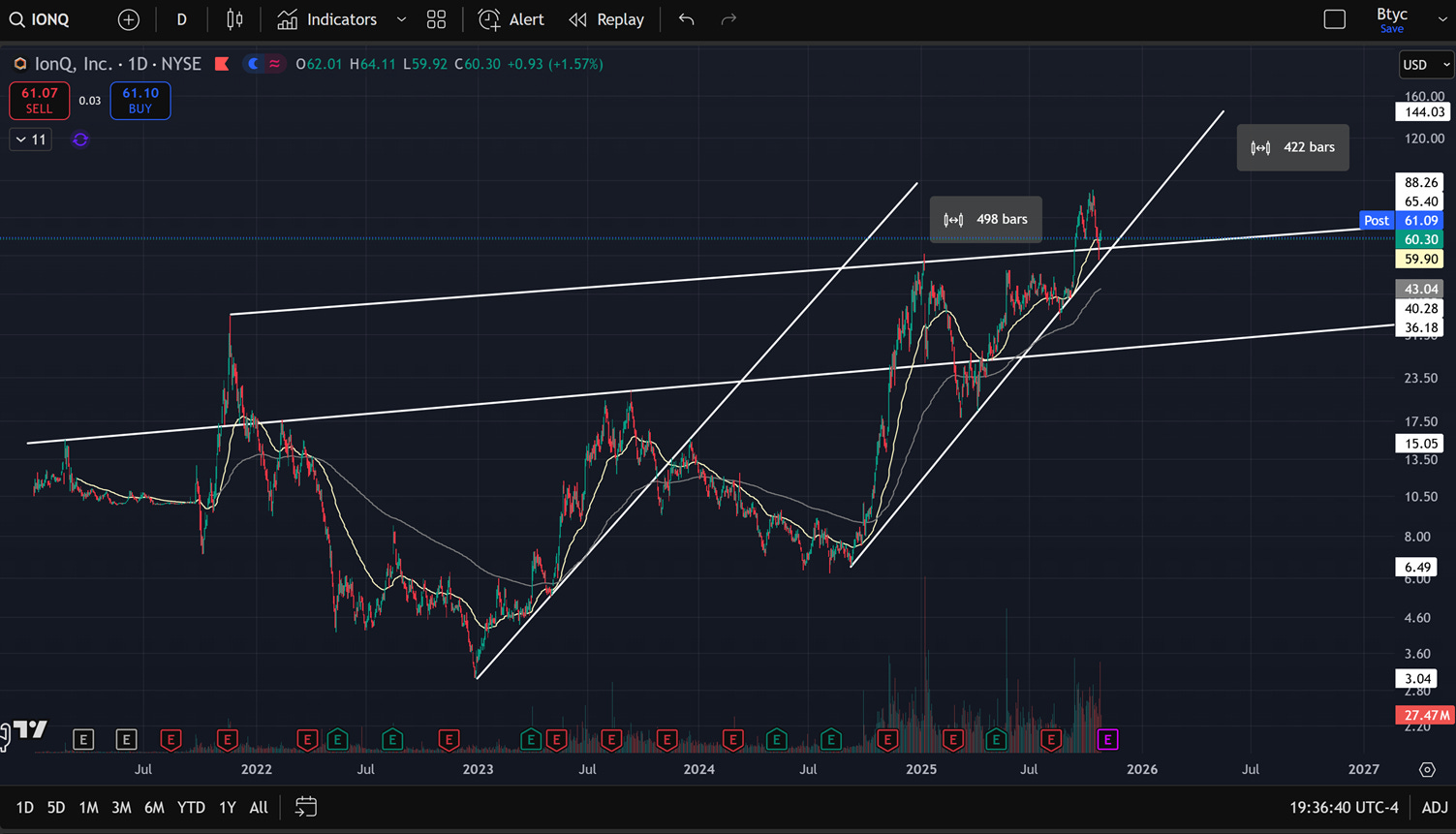Click the 59.90 yellow price label
1456x834 pixels.
pos(1421,259)
